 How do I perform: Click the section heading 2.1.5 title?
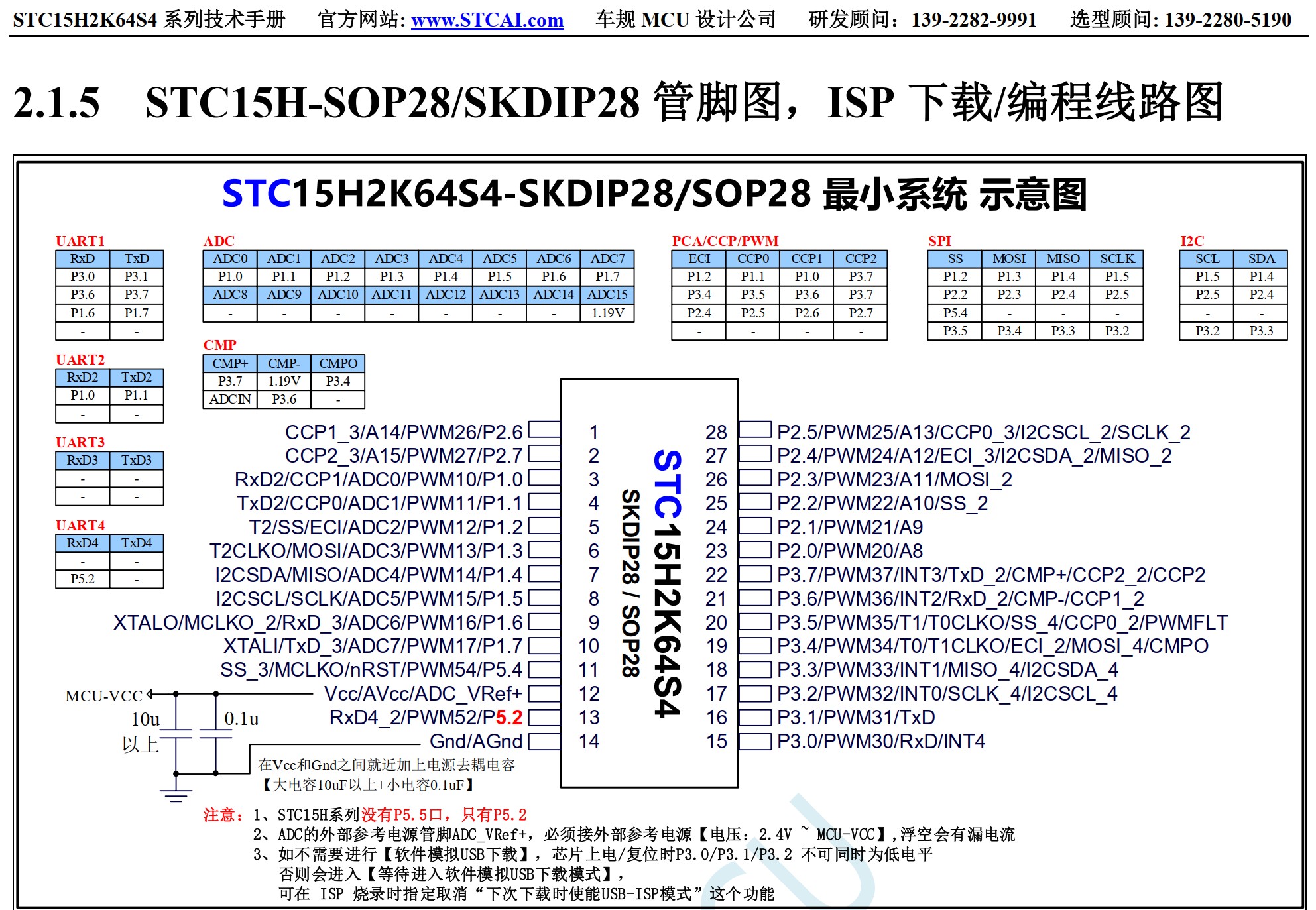[x=617, y=103]
